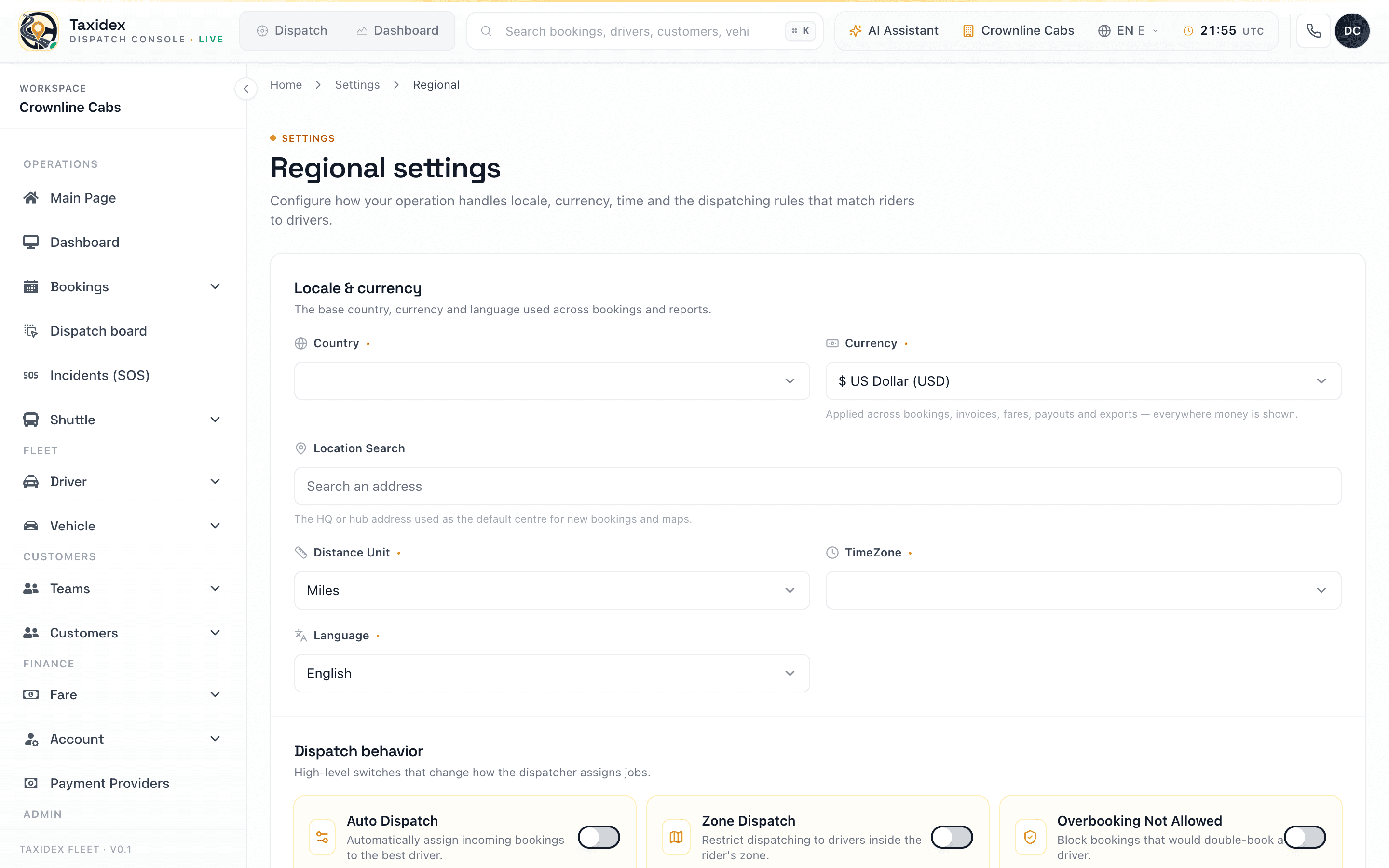This screenshot has height=868, width=1389.
Task: Click the SOS incidents icon
Action: pyautogui.click(x=31, y=375)
